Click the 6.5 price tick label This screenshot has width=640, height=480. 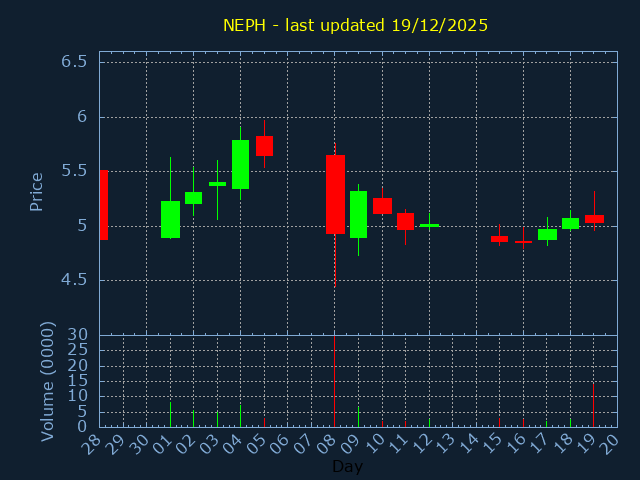tap(74, 62)
